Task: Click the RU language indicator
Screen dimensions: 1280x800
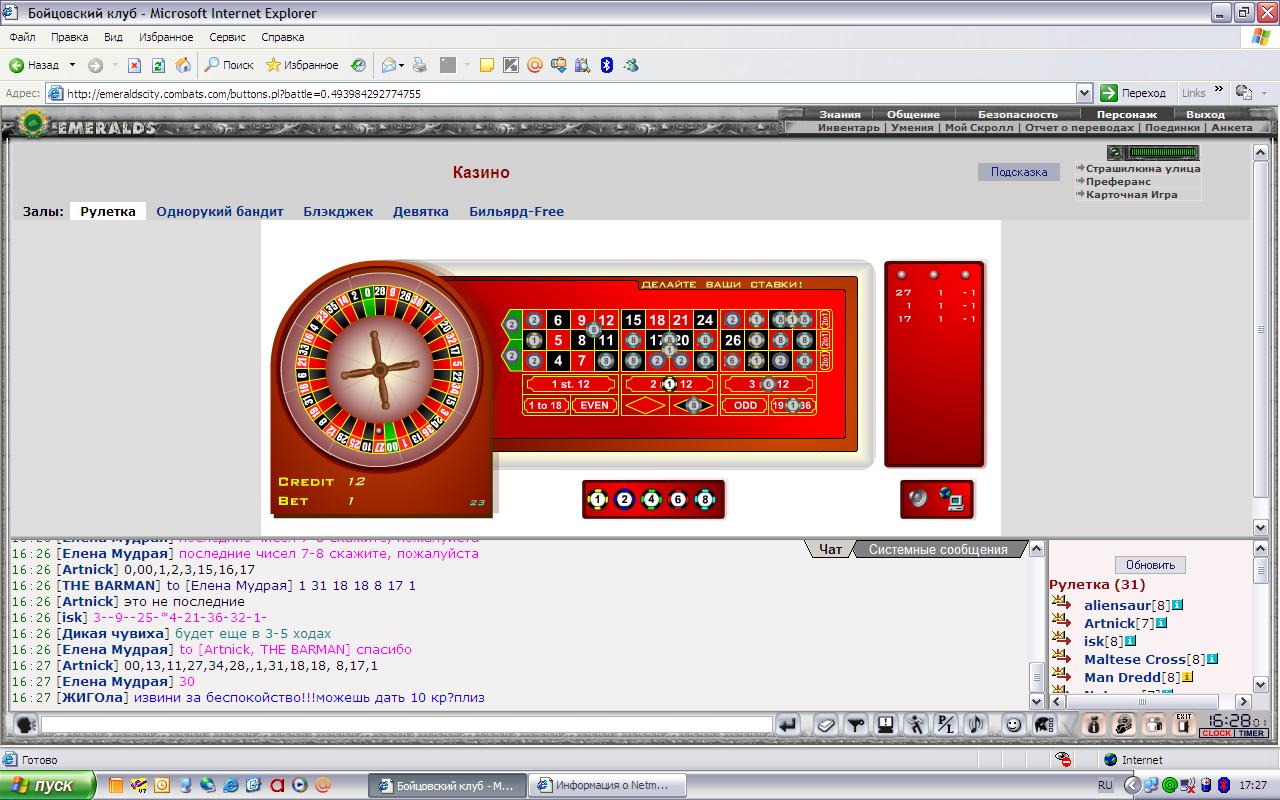Action: pyautogui.click(x=1105, y=785)
